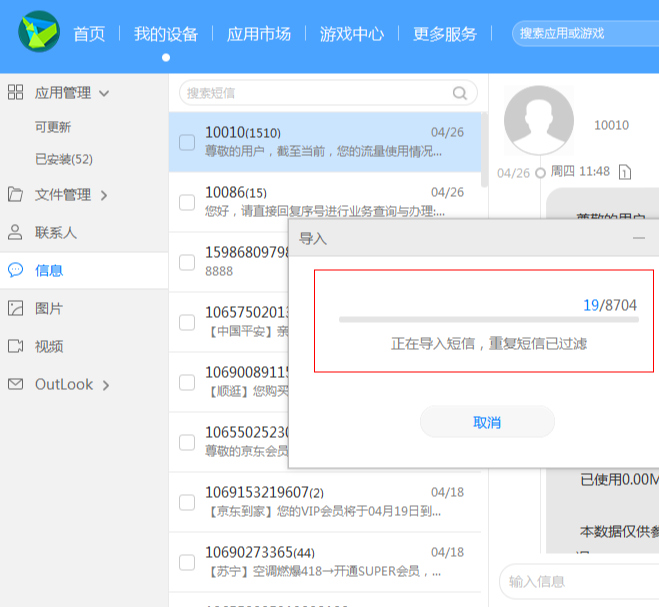
Task: Tick the checkbox for 10010 conversation
Action: 187,142
